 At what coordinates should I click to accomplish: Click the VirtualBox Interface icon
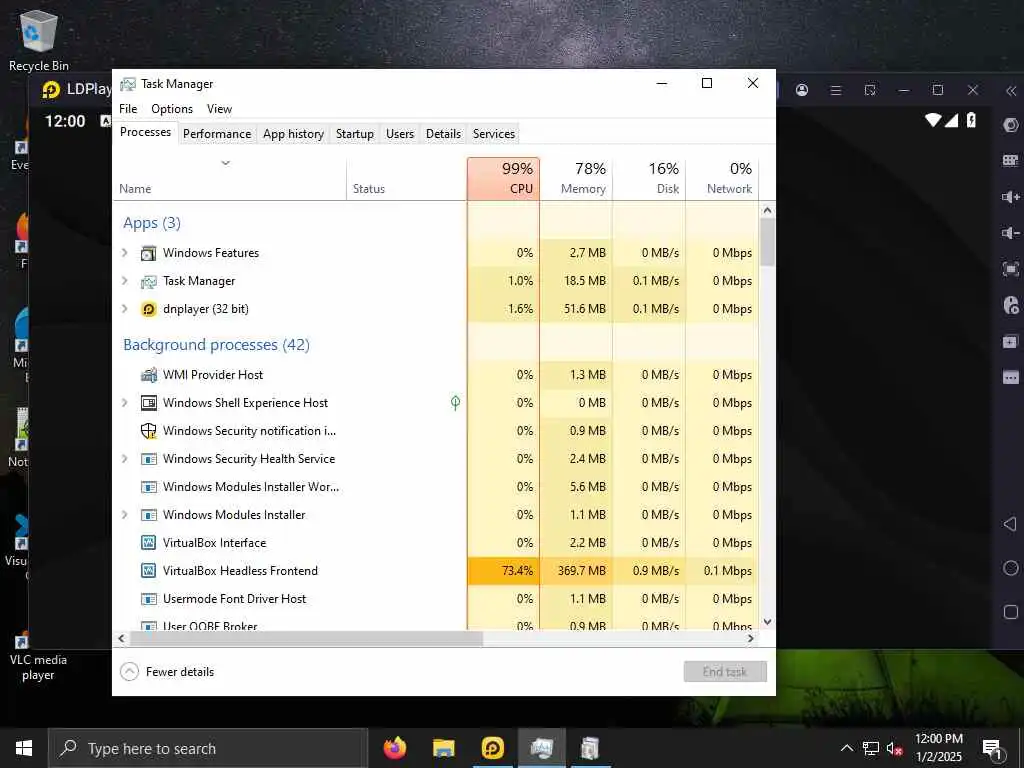pyautogui.click(x=149, y=543)
